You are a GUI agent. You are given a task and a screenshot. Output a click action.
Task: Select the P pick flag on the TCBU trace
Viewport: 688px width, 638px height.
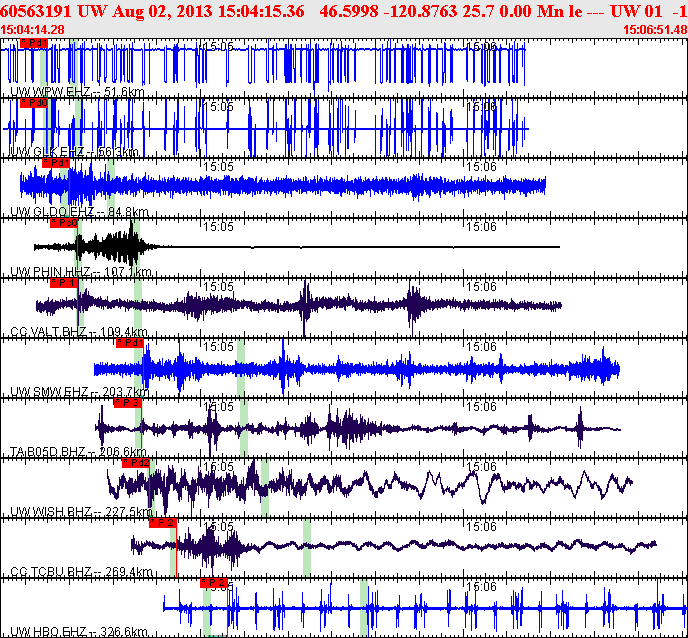[x=162, y=522]
